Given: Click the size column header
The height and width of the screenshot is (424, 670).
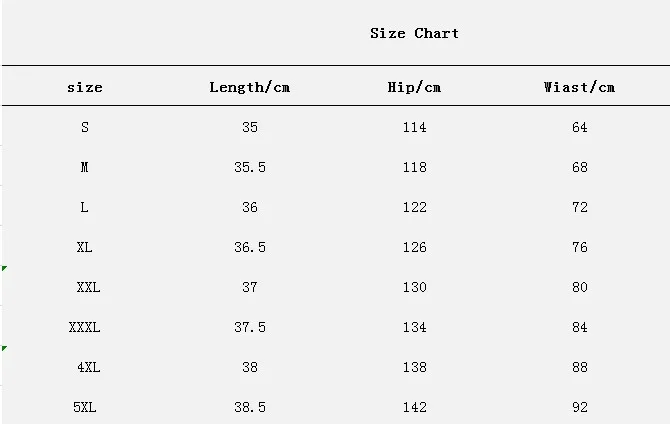Looking at the screenshot, I should (x=85, y=88).
